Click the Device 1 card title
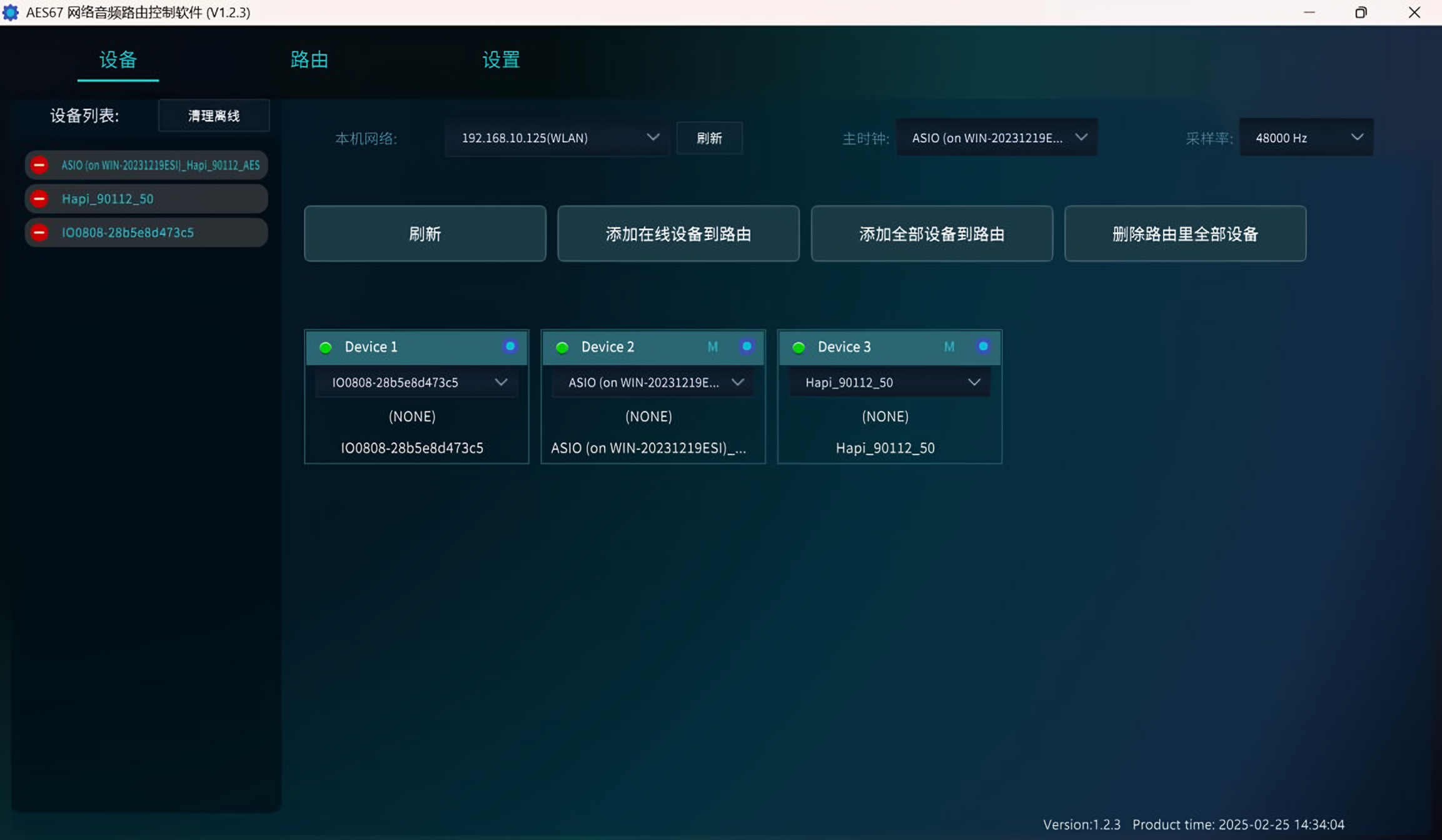 371,347
